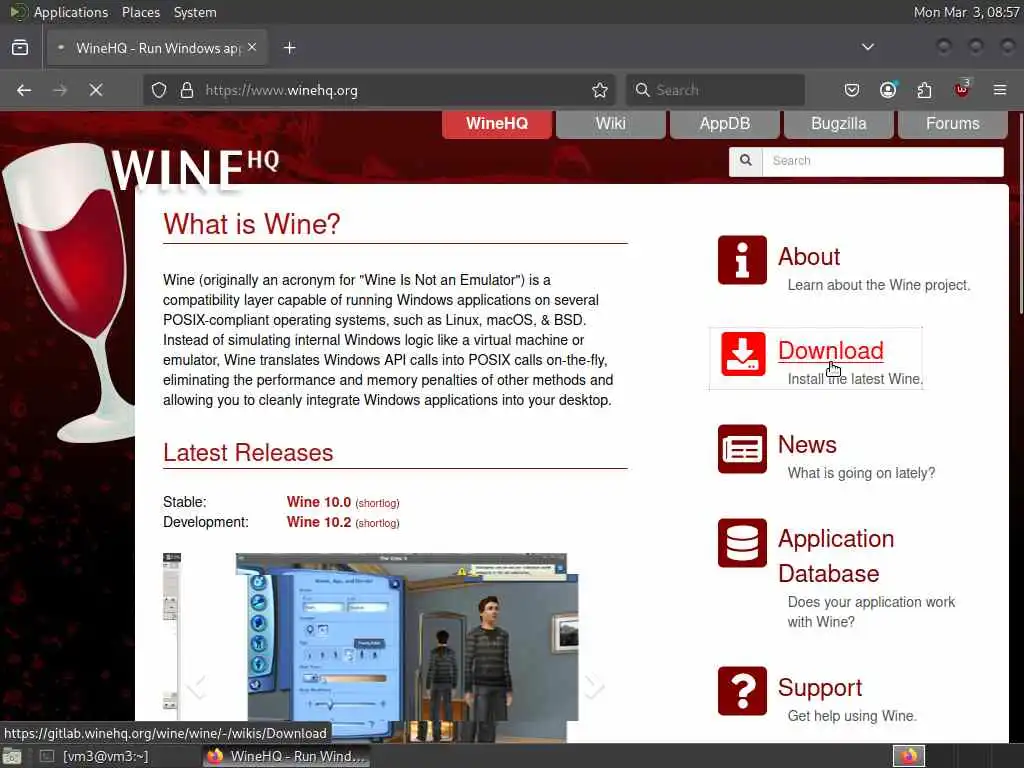Viewport: 1024px width, 768px height.
Task: Switch to the Wiki tab
Action: point(611,123)
